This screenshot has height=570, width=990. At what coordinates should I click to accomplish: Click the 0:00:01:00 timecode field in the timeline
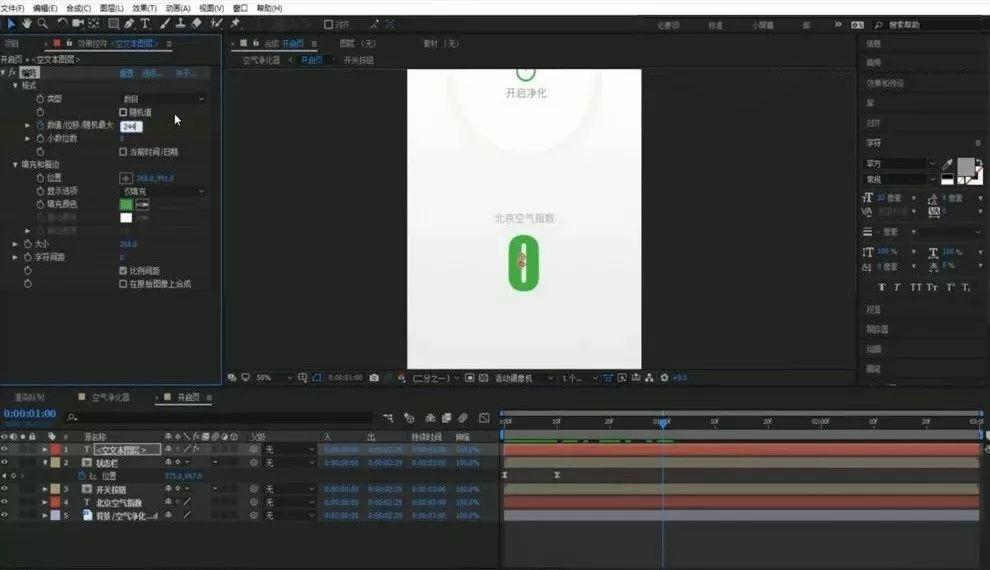point(30,413)
